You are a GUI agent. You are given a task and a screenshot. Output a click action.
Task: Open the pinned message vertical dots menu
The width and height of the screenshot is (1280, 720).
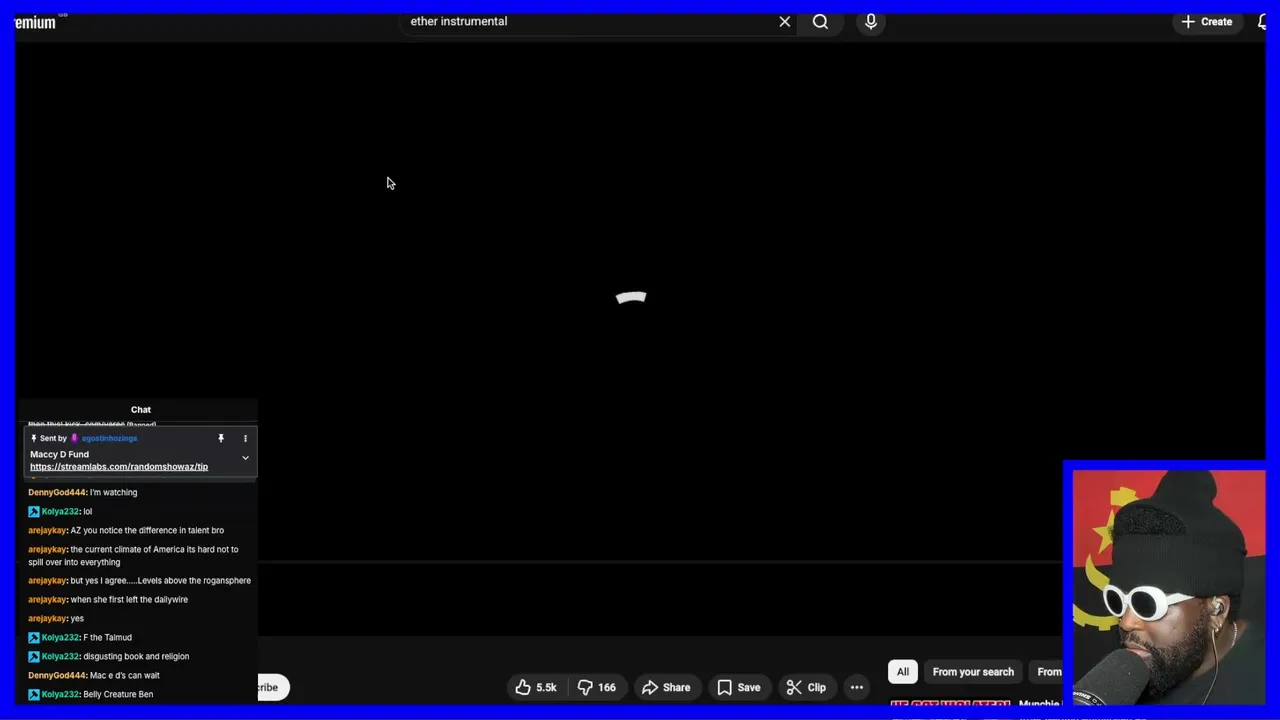coord(245,438)
